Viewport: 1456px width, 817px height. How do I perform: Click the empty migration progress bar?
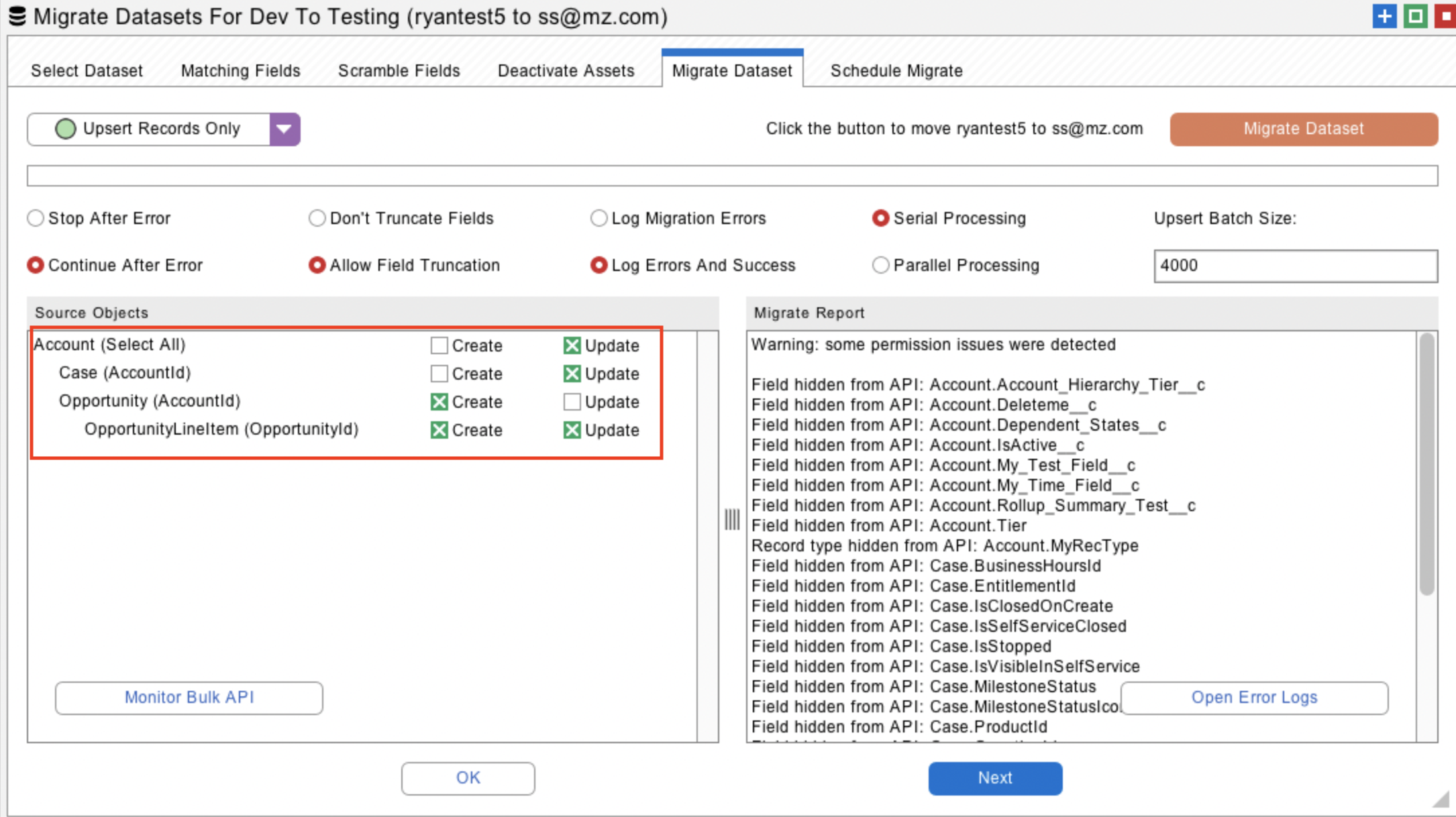731,176
